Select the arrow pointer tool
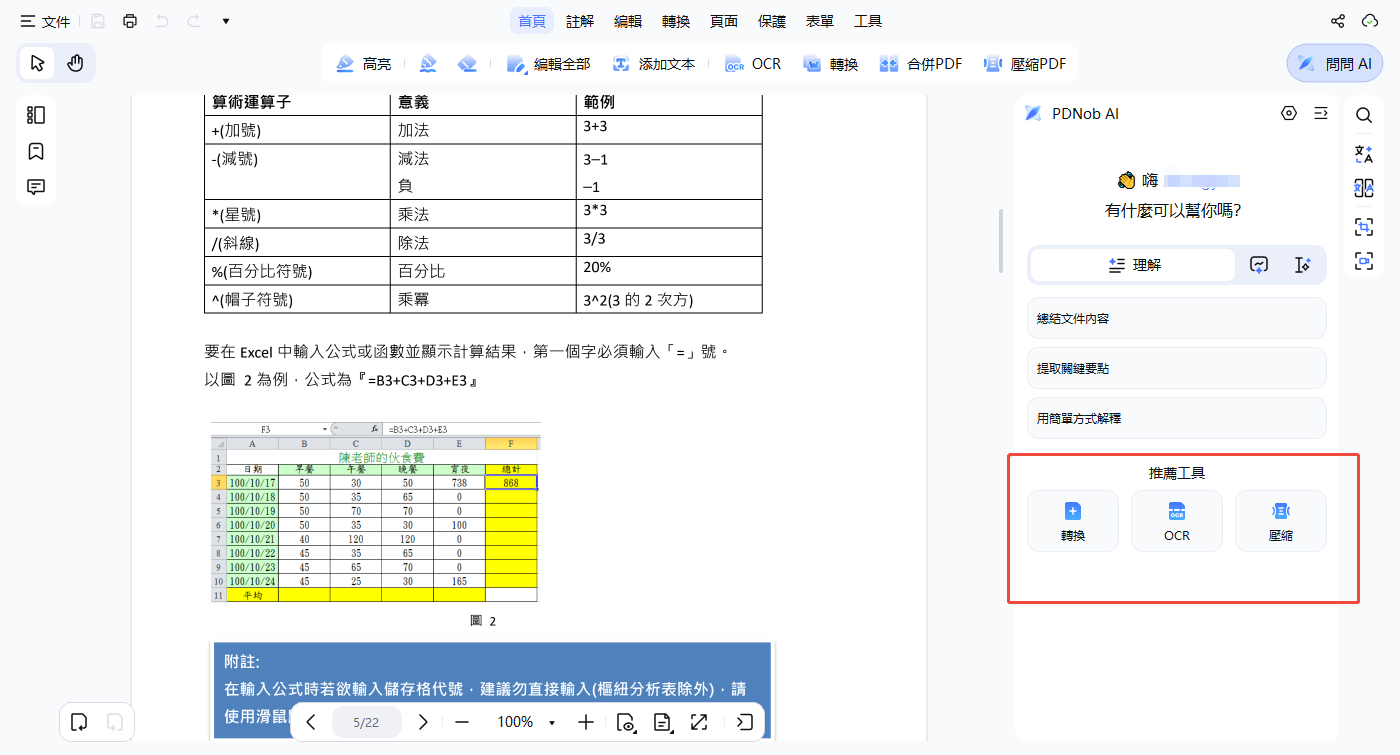This screenshot has width=1400, height=755. tap(38, 64)
